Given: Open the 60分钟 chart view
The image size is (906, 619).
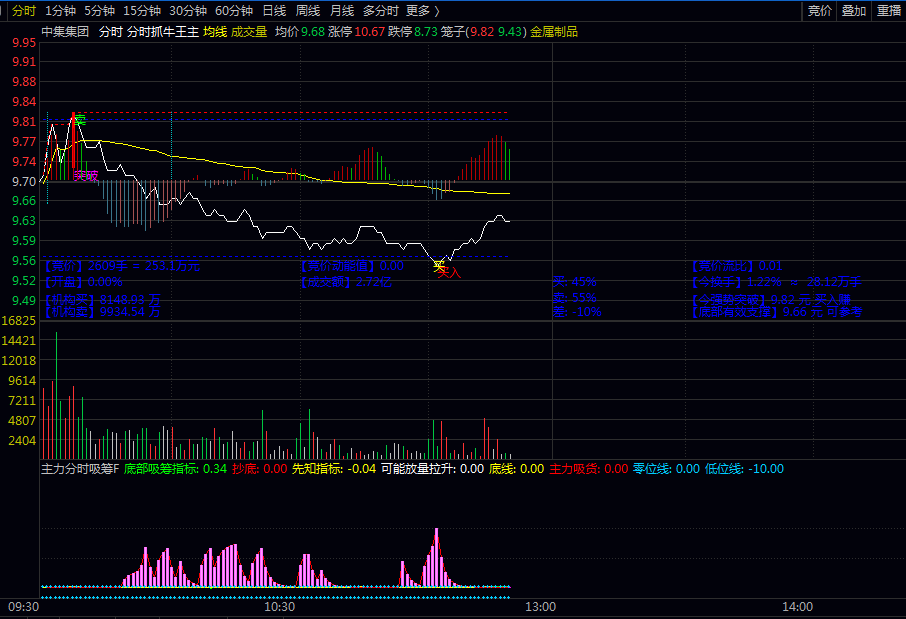Looking at the screenshot, I should tap(234, 10).
